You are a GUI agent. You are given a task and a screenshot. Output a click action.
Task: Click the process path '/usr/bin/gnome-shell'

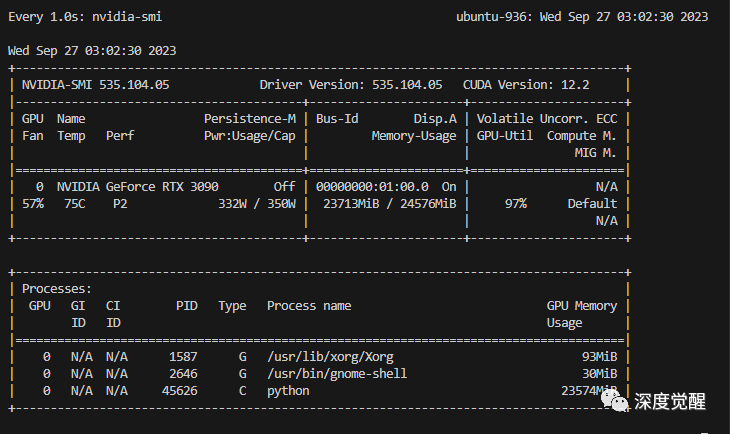[x=337, y=374]
